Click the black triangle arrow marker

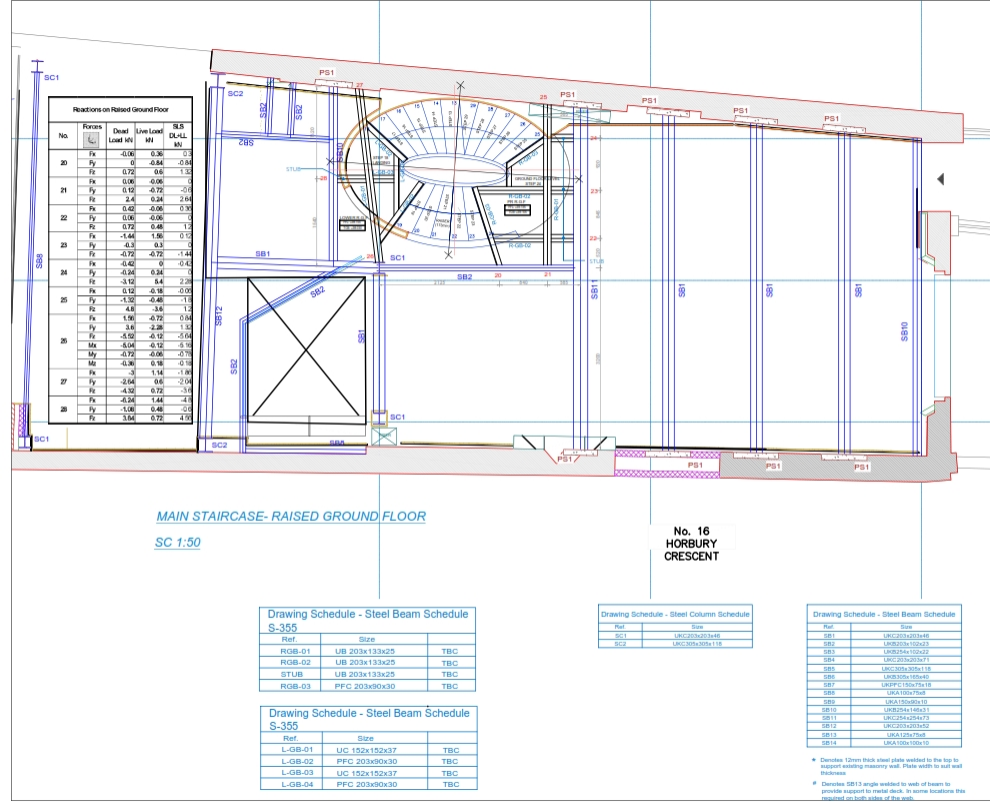tap(939, 179)
